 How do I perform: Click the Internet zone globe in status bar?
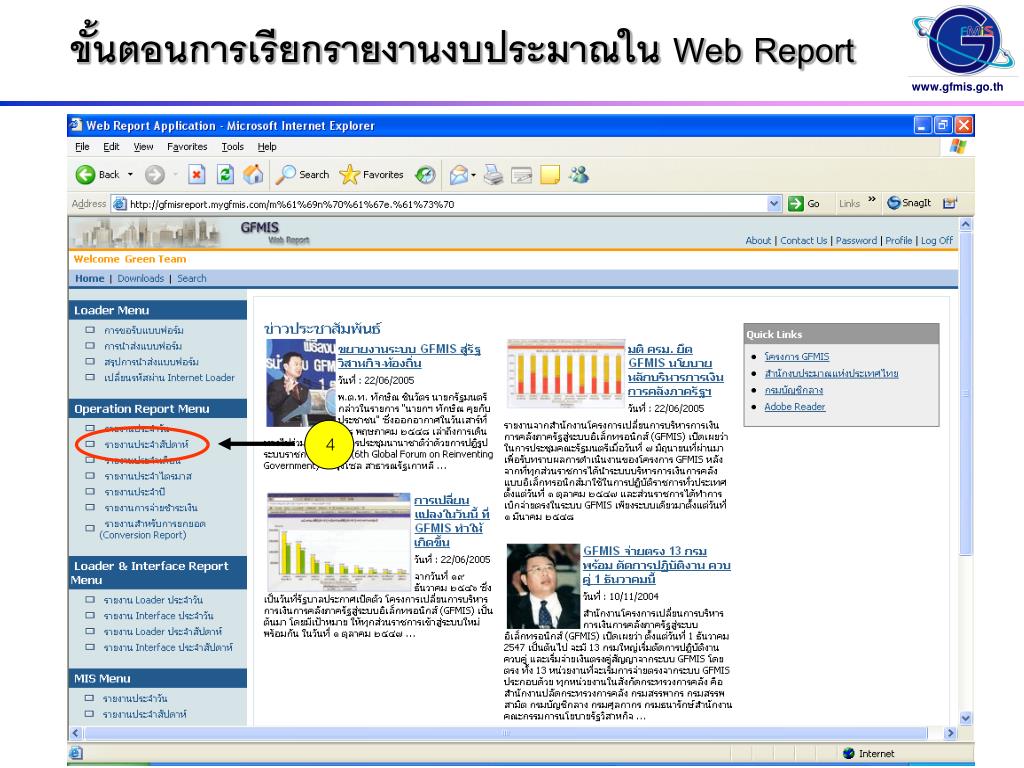pos(848,754)
